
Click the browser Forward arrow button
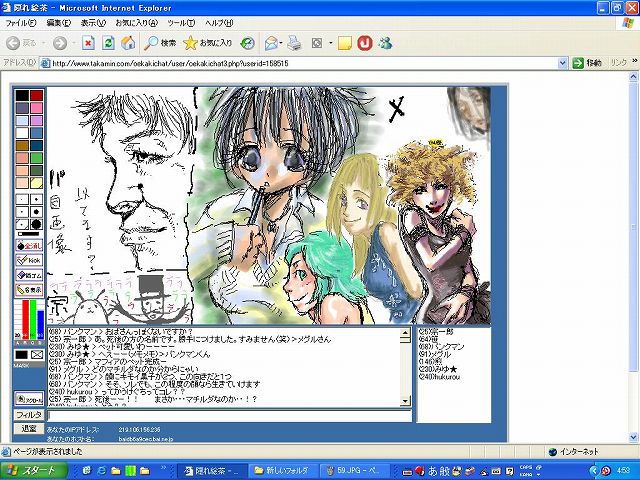60,43
